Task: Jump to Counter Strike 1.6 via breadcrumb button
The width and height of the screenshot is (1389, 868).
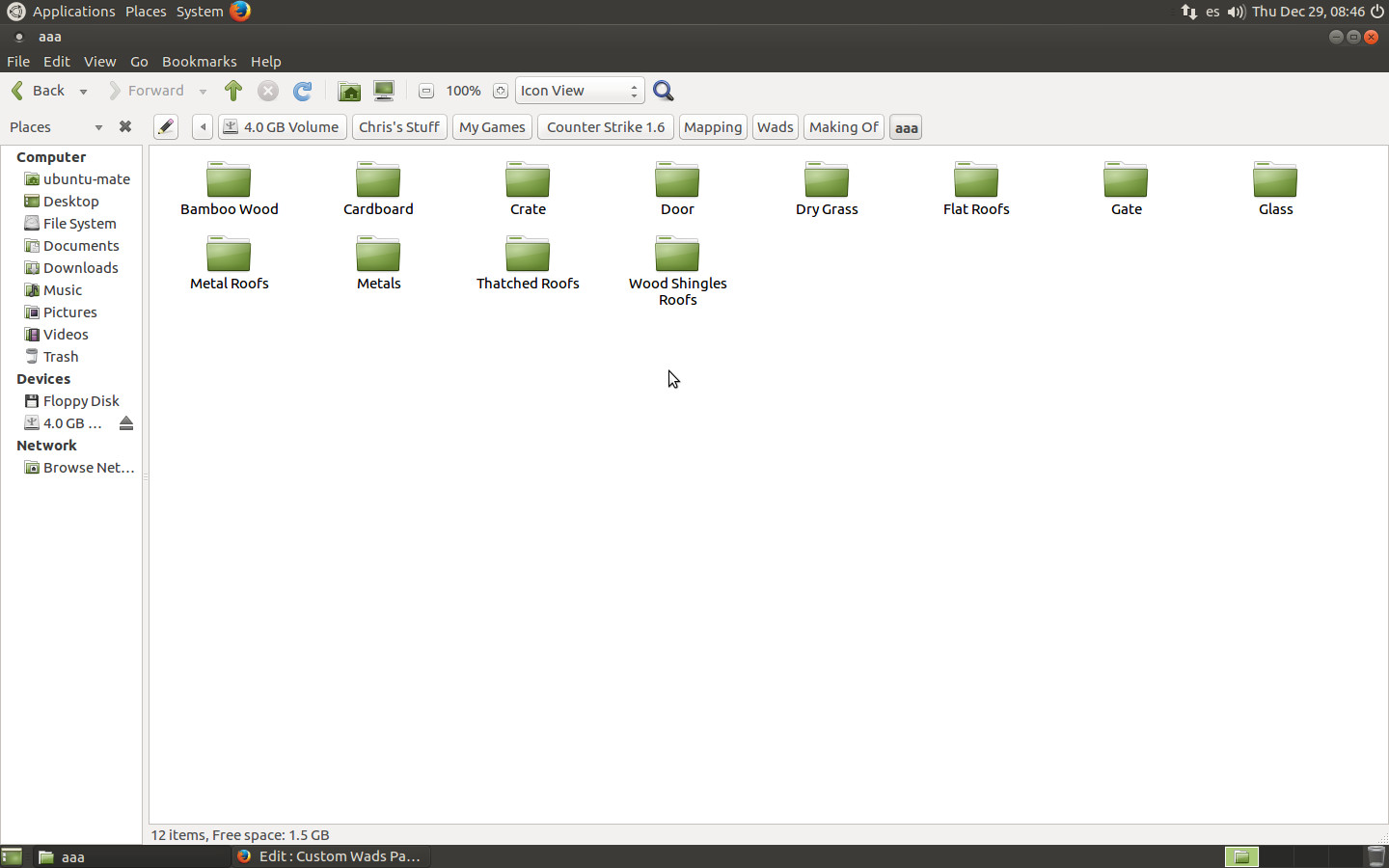Action: click(x=605, y=126)
